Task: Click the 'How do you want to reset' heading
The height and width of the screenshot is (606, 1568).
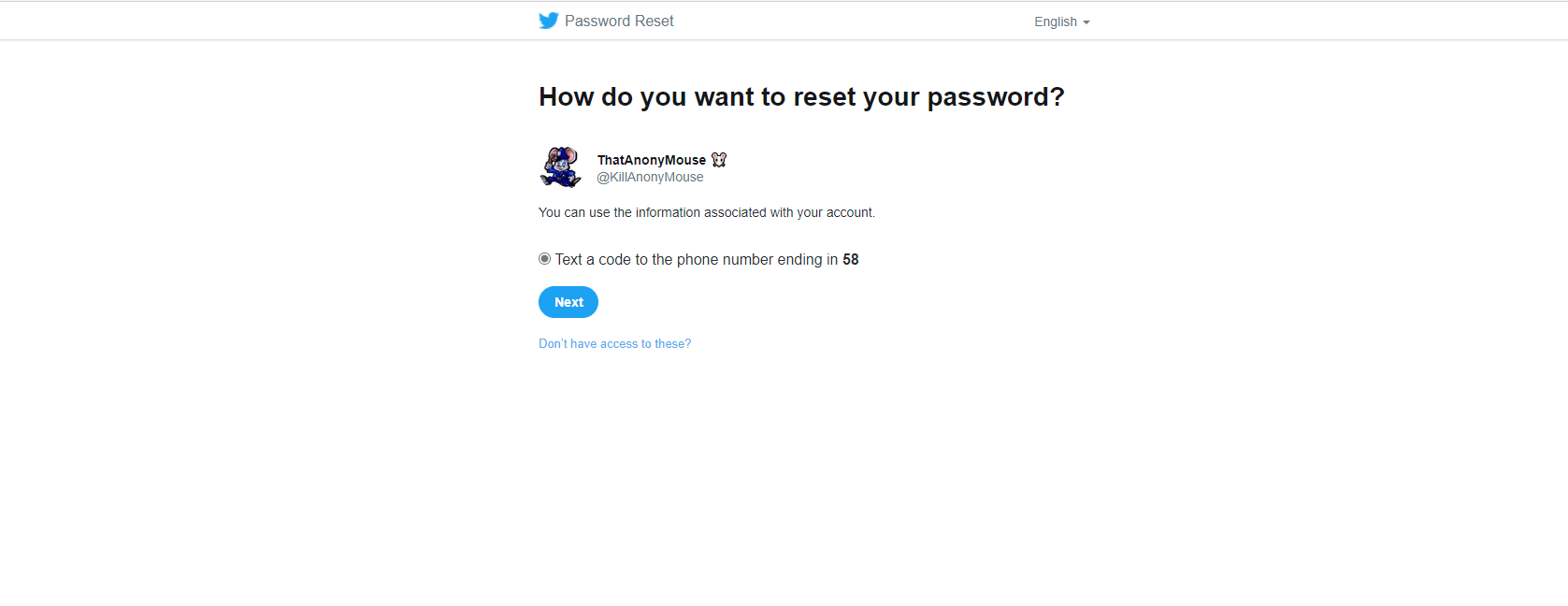Action: tap(801, 97)
